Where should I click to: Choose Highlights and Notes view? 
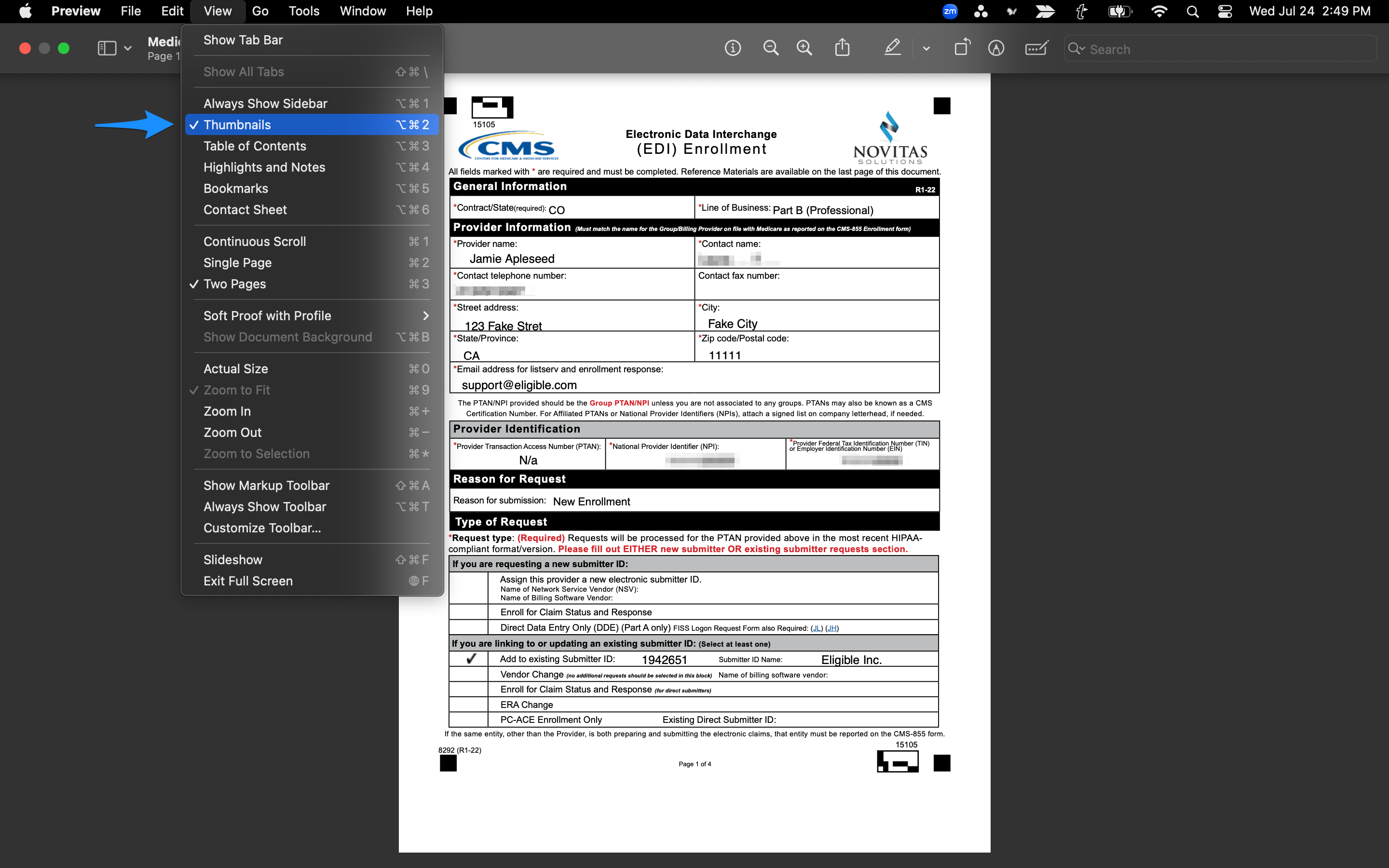[312, 167]
